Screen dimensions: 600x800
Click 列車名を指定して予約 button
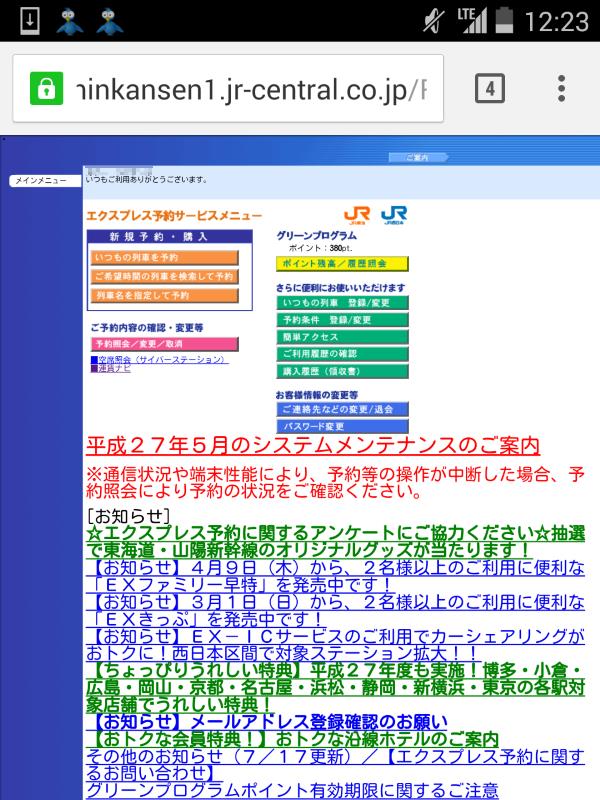point(164,295)
